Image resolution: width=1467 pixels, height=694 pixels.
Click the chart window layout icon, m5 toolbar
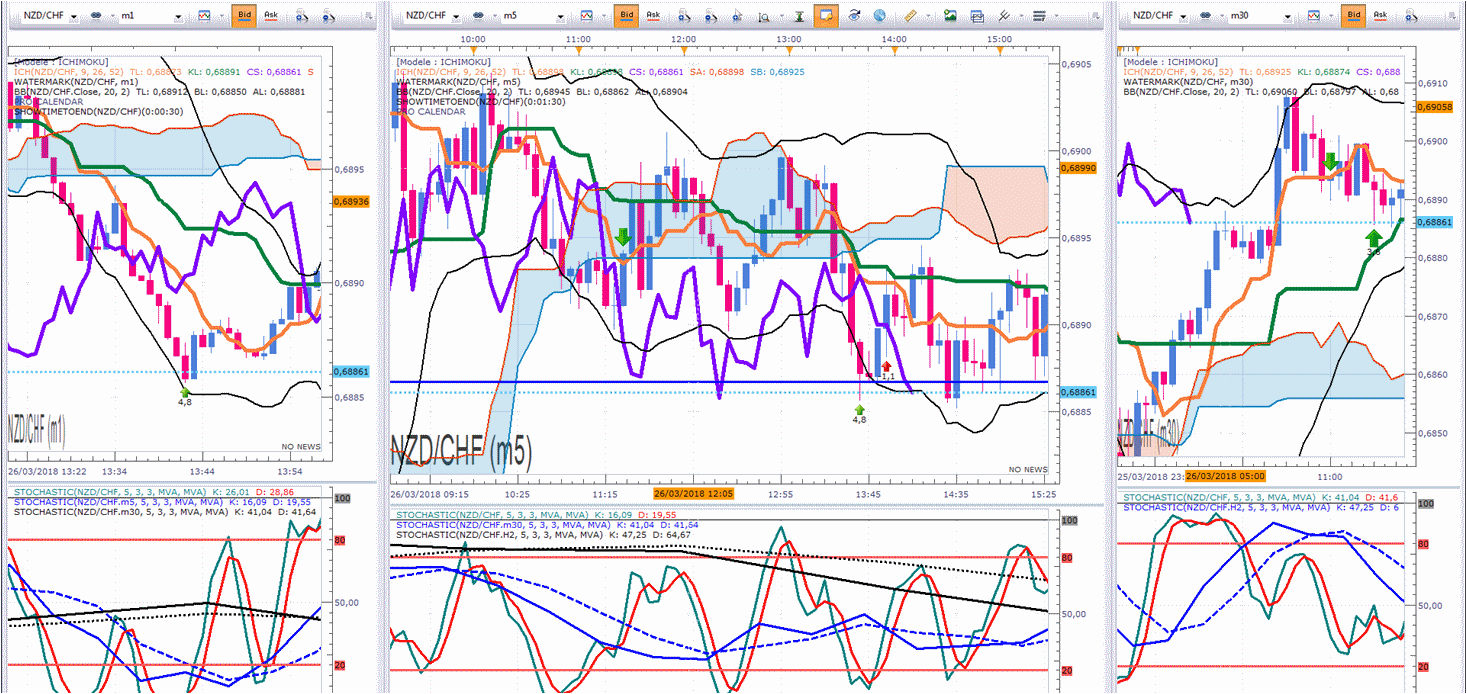click(x=977, y=16)
